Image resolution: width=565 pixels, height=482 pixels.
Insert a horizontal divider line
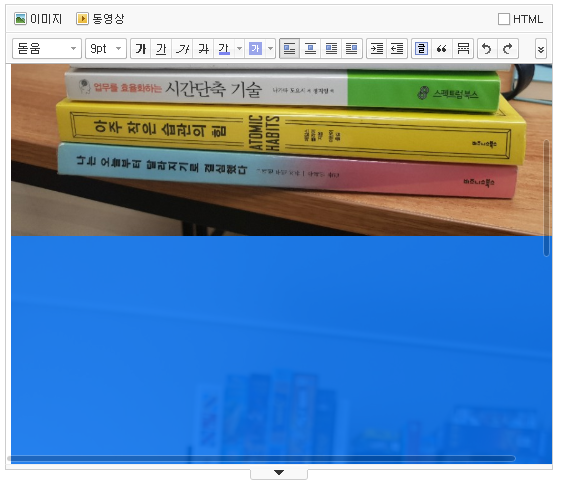[463, 49]
